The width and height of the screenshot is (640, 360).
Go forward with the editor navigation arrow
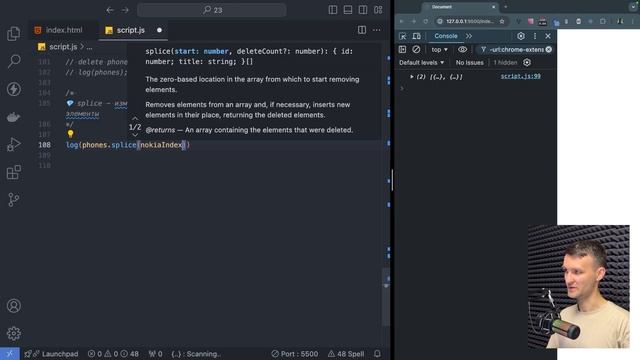[125, 10]
